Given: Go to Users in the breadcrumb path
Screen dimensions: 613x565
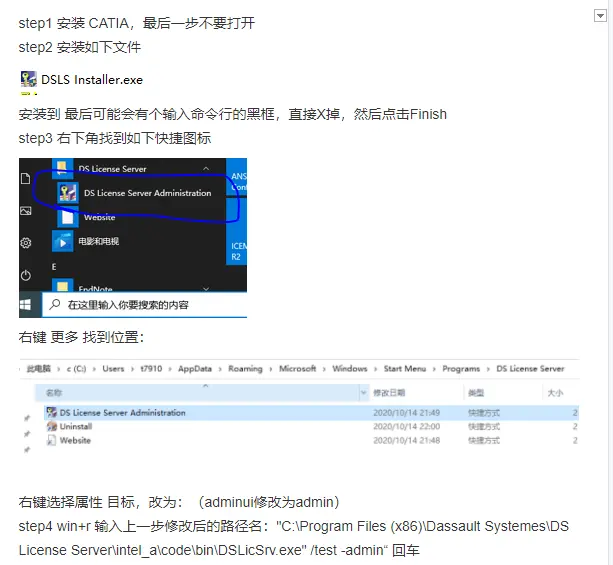Looking at the screenshot, I should point(113,369).
